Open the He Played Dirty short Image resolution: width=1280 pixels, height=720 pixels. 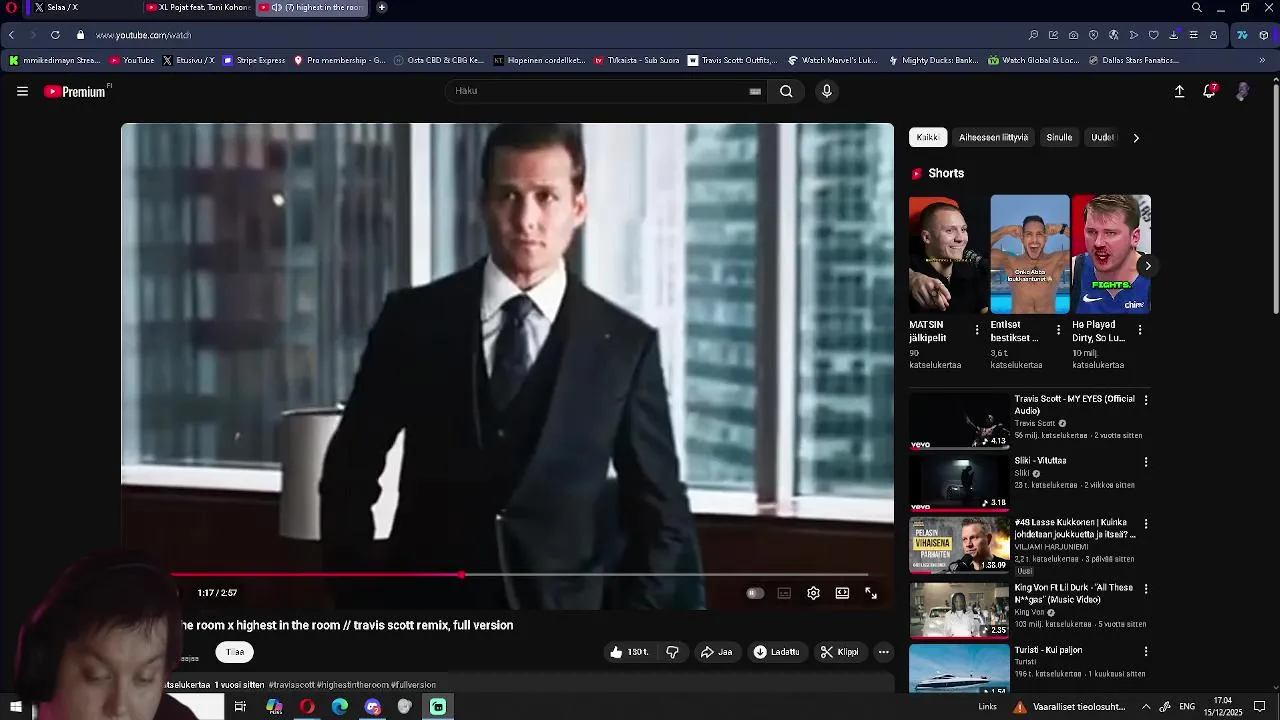tap(1111, 254)
